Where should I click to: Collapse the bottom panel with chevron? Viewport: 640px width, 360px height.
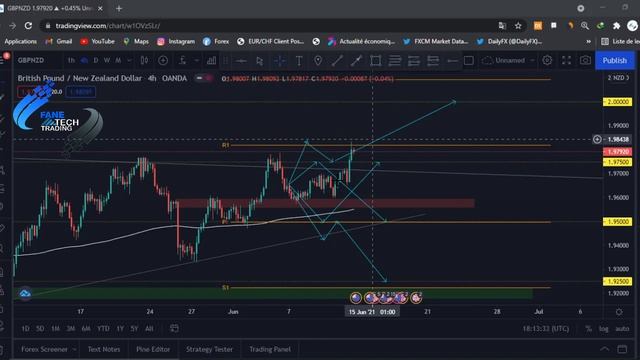(604, 349)
